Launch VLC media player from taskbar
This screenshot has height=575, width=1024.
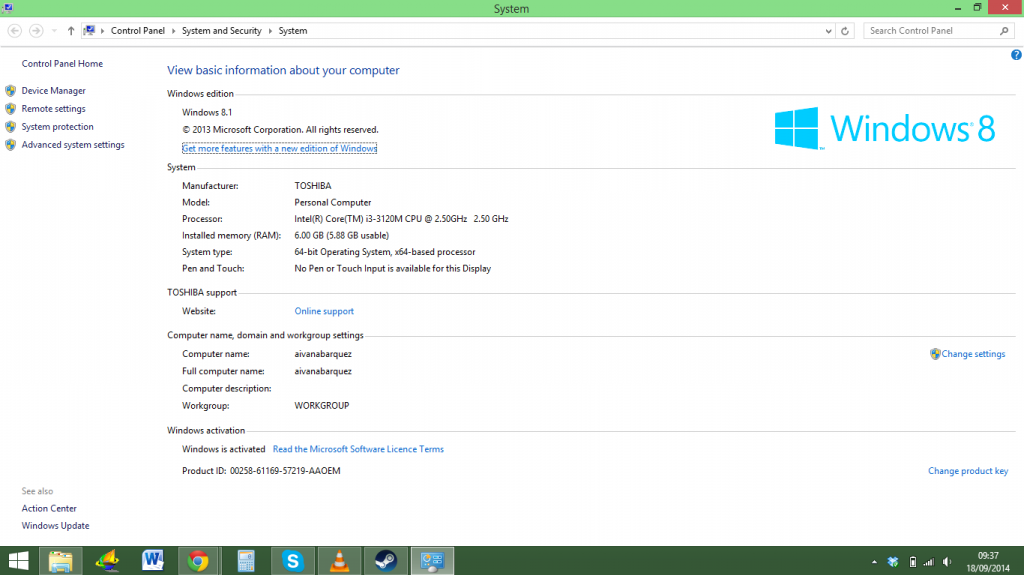339,561
